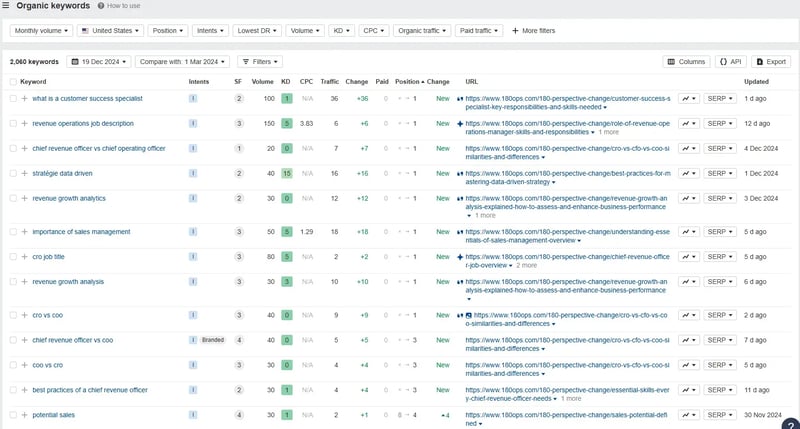Open the 19 Dec 2024 date picker
This screenshot has width=800, height=429.
coord(98,62)
